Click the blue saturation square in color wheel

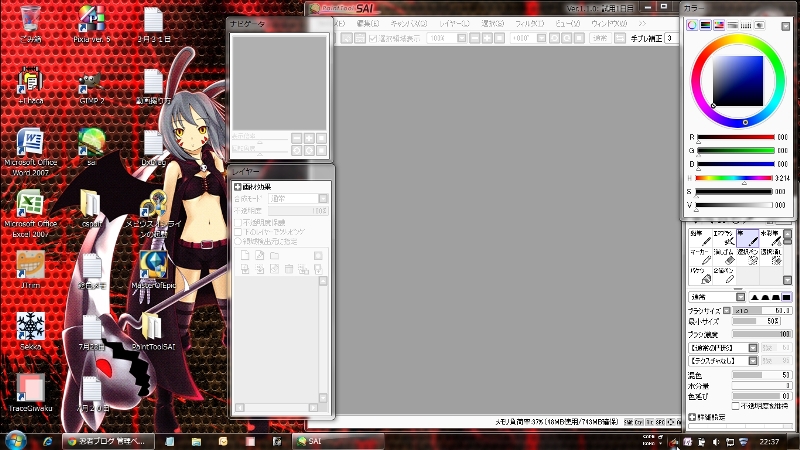pos(738,81)
